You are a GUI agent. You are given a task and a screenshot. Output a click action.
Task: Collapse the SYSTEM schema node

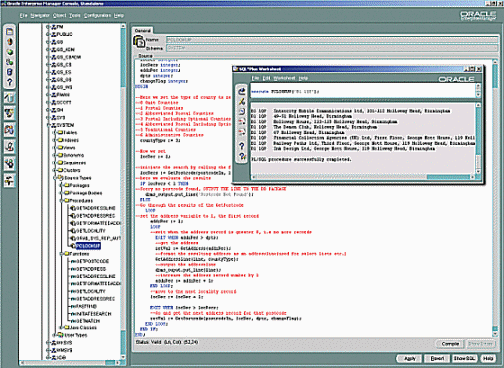[x=48, y=125]
